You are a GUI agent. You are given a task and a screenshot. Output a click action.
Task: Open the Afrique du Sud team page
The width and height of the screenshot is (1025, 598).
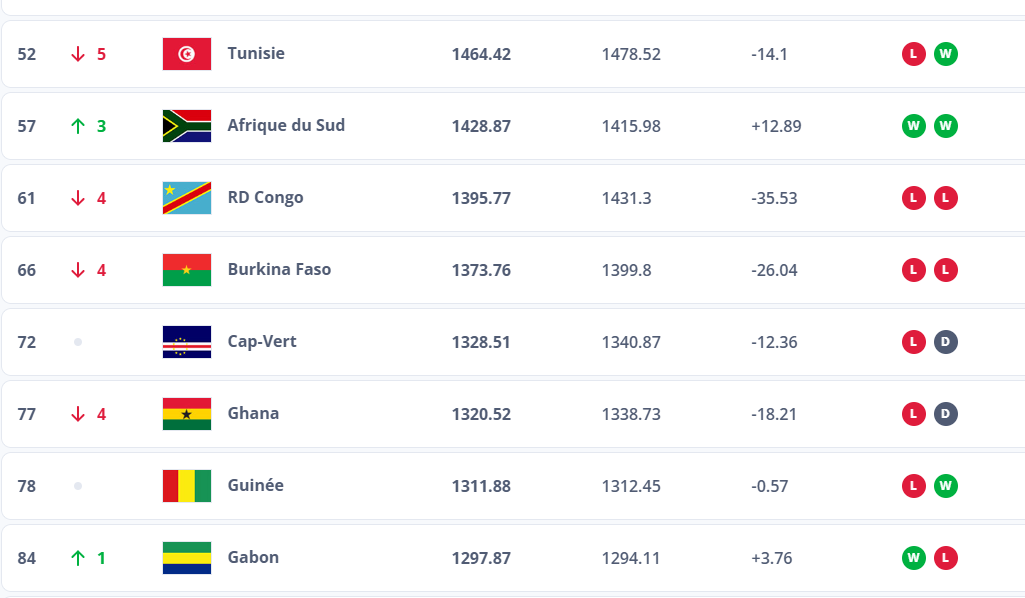click(286, 125)
